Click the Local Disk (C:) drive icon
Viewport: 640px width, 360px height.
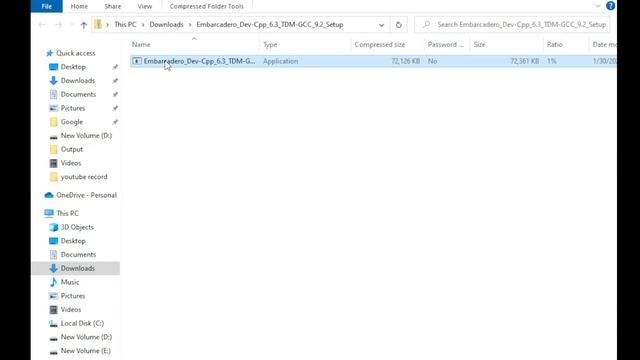(53, 323)
